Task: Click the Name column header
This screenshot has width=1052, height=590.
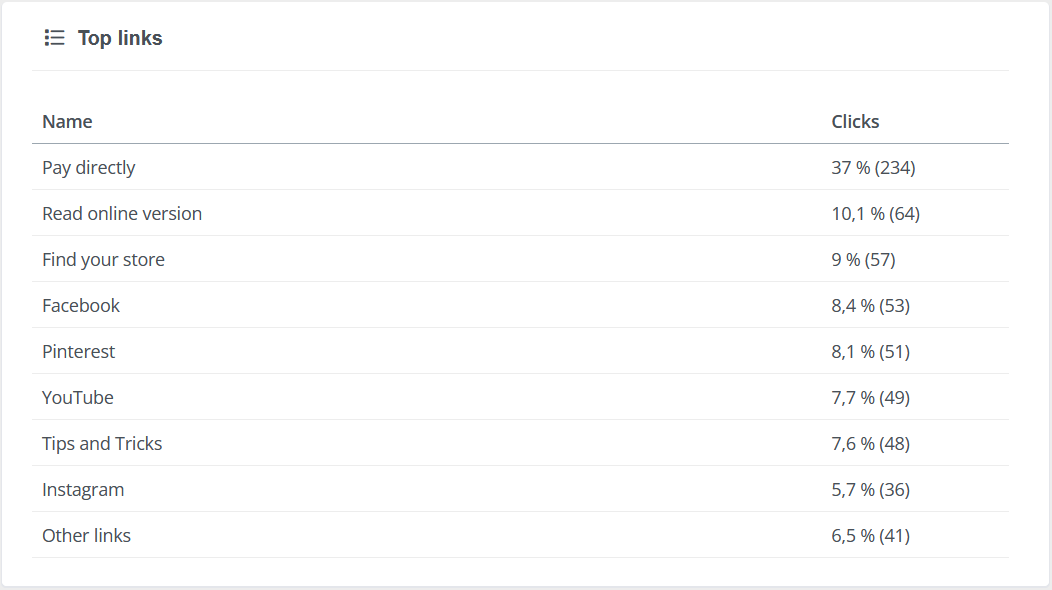Action: tap(67, 122)
